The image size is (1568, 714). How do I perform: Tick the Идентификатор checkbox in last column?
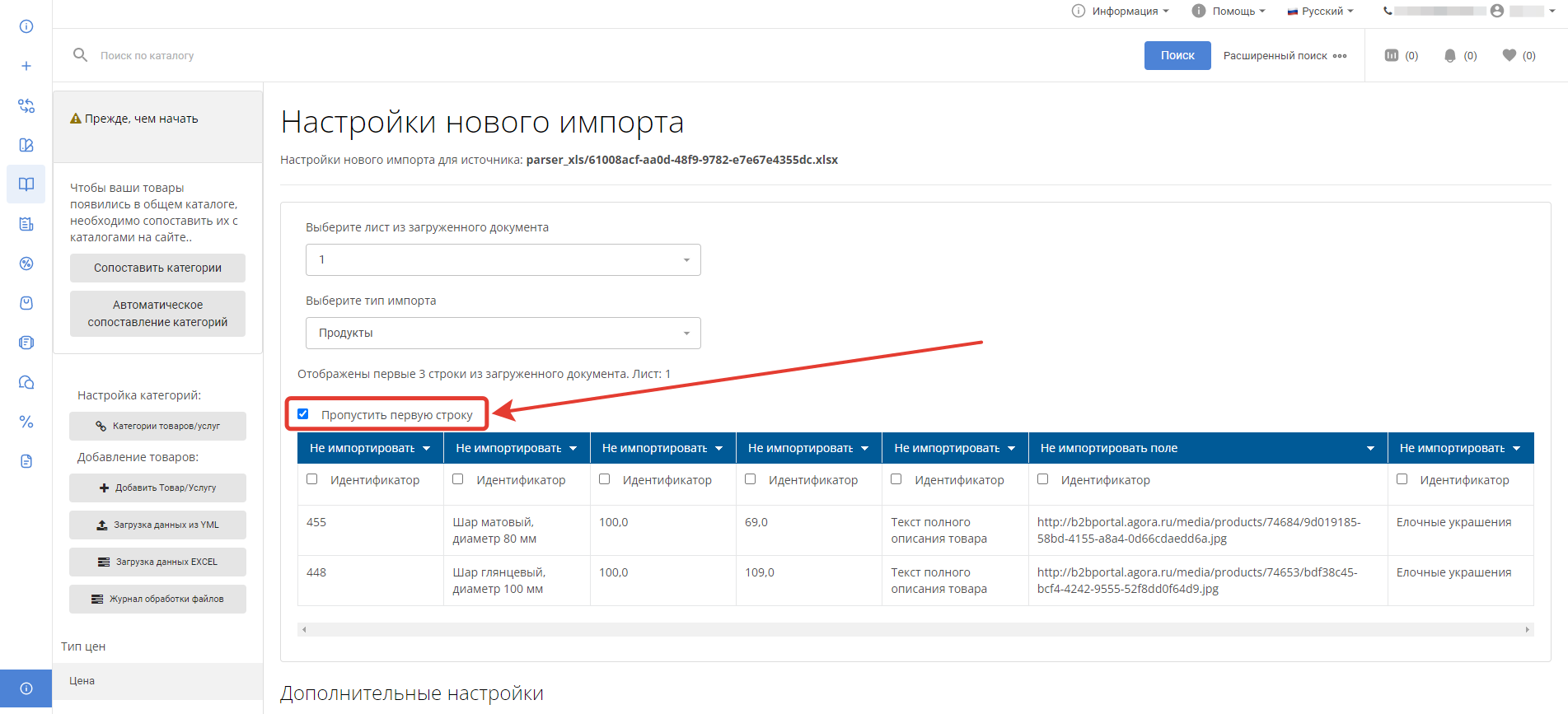[1402, 479]
